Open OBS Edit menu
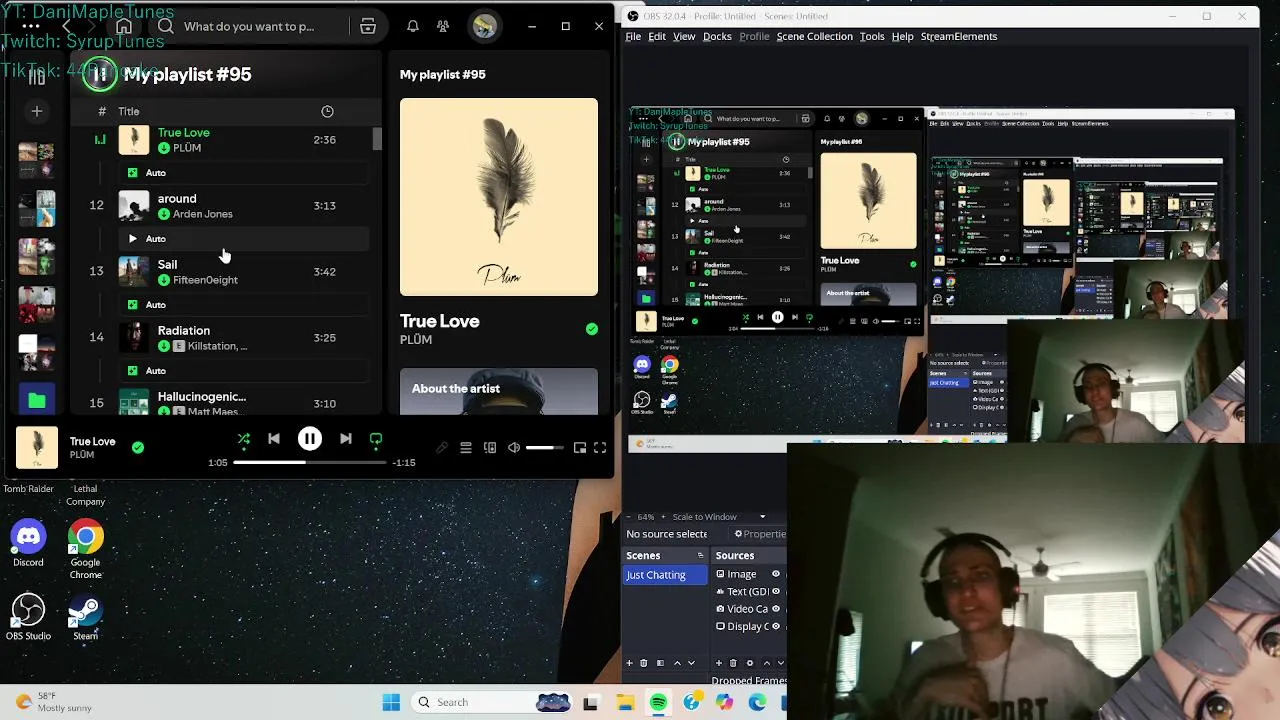The height and width of the screenshot is (720, 1280). tap(657, 36)
